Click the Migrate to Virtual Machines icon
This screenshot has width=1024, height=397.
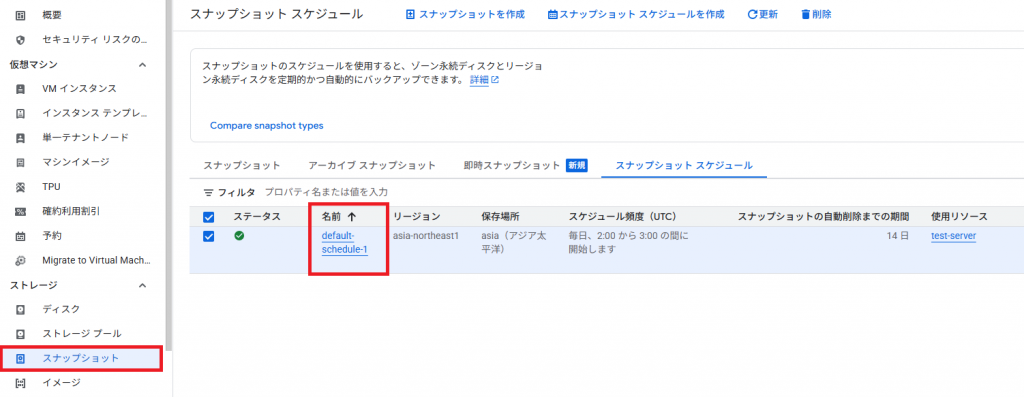click(x=20, y=260)
